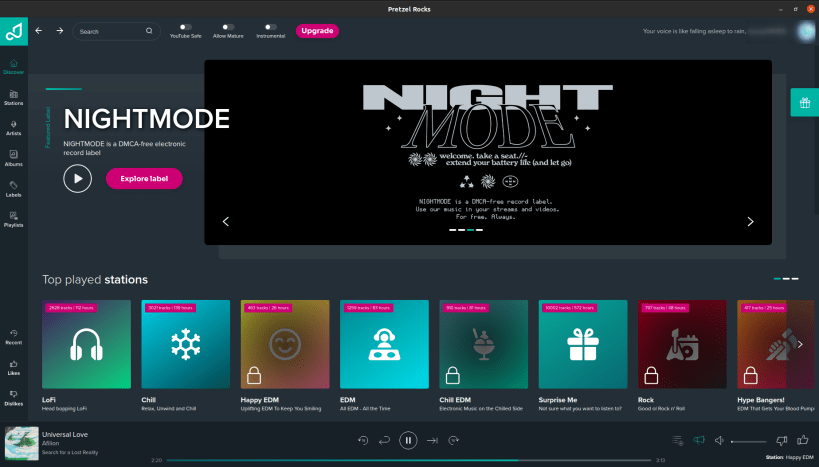This screenshot has width=819, height=467.
Task: Open the Pretzel logo home icon
Action: click(x=14, y=31)
